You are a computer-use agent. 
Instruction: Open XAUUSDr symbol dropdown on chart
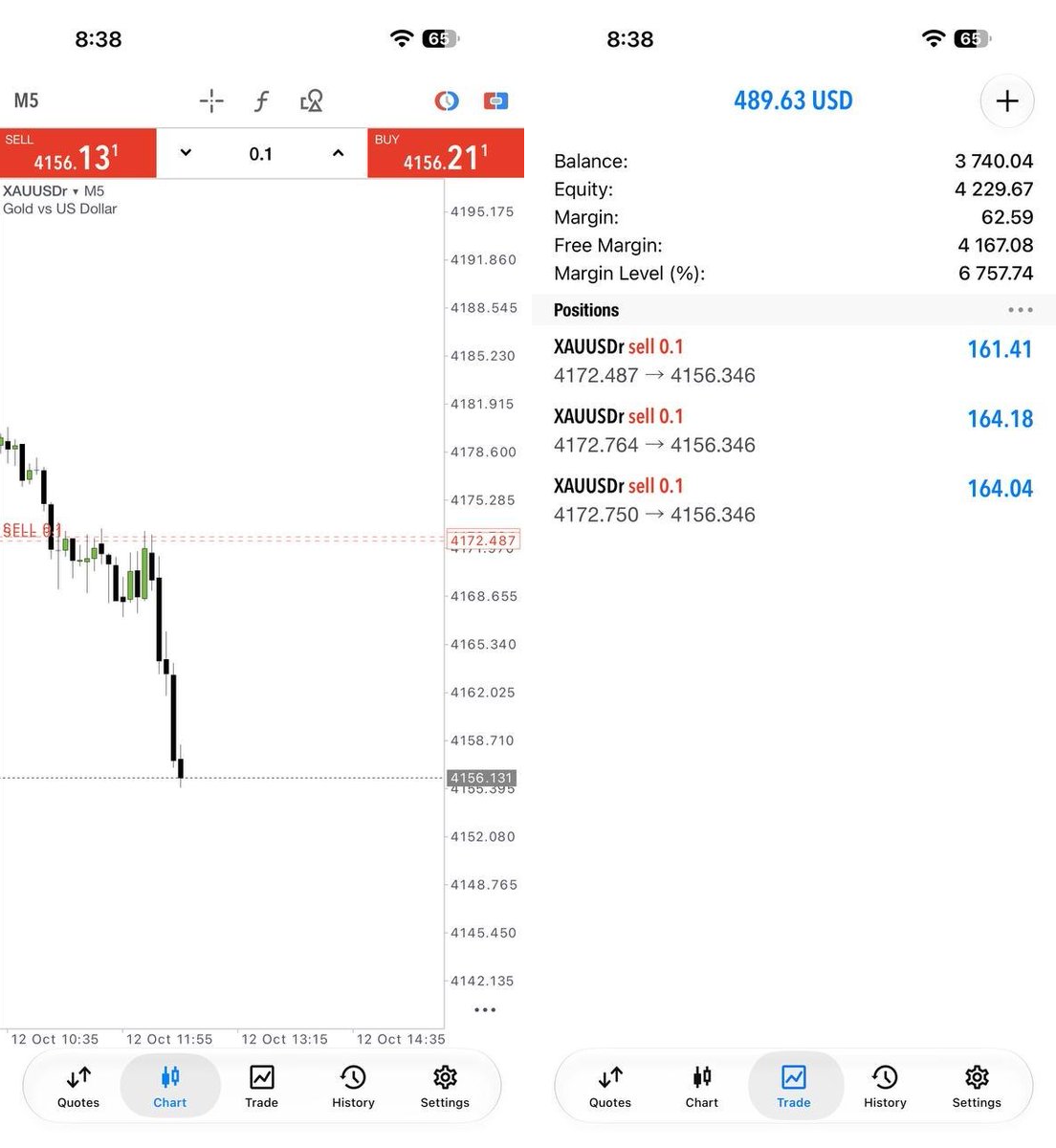pyautogui.click(x=54, y=191)
